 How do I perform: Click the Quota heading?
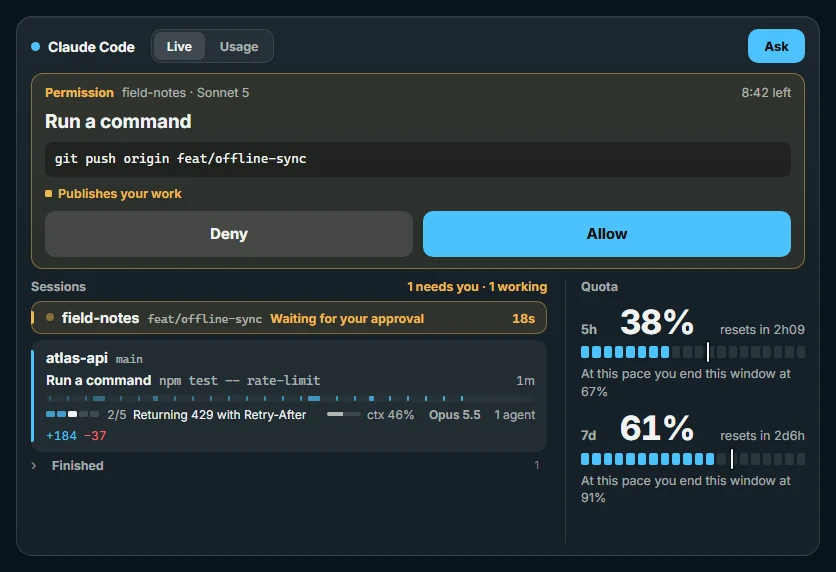599,286
